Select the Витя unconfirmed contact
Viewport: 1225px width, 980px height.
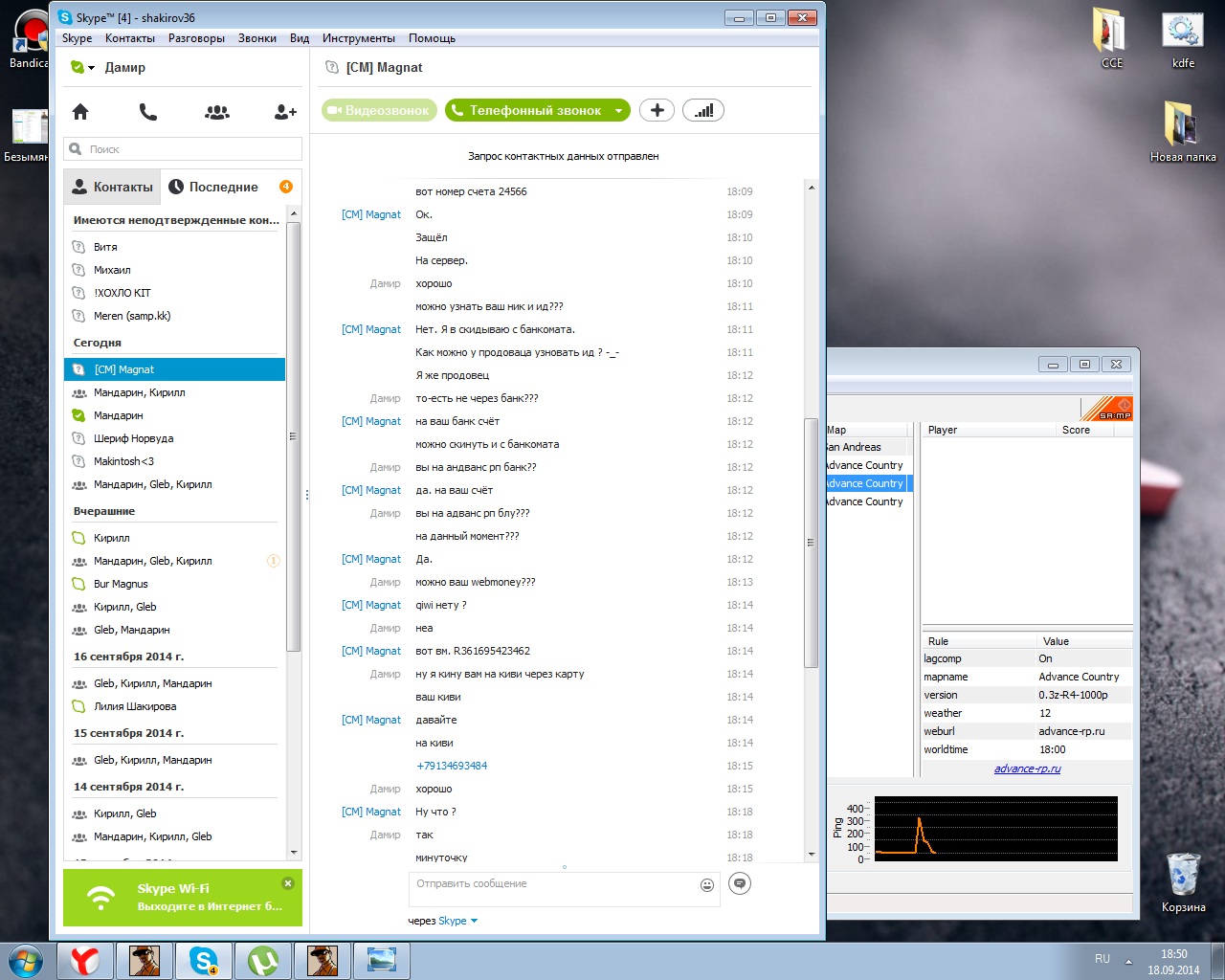coord(174,247)
